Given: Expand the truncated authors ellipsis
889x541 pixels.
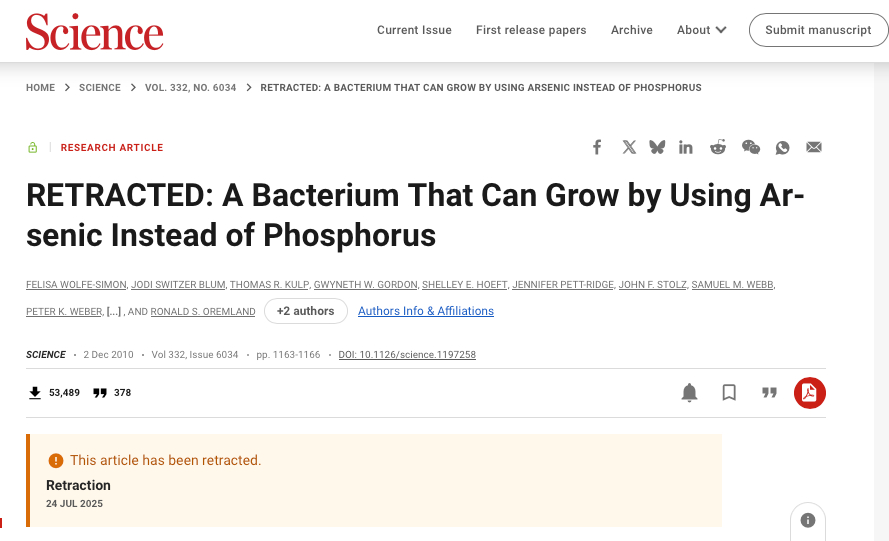Looking at the screenshot, I should [114, 312].
